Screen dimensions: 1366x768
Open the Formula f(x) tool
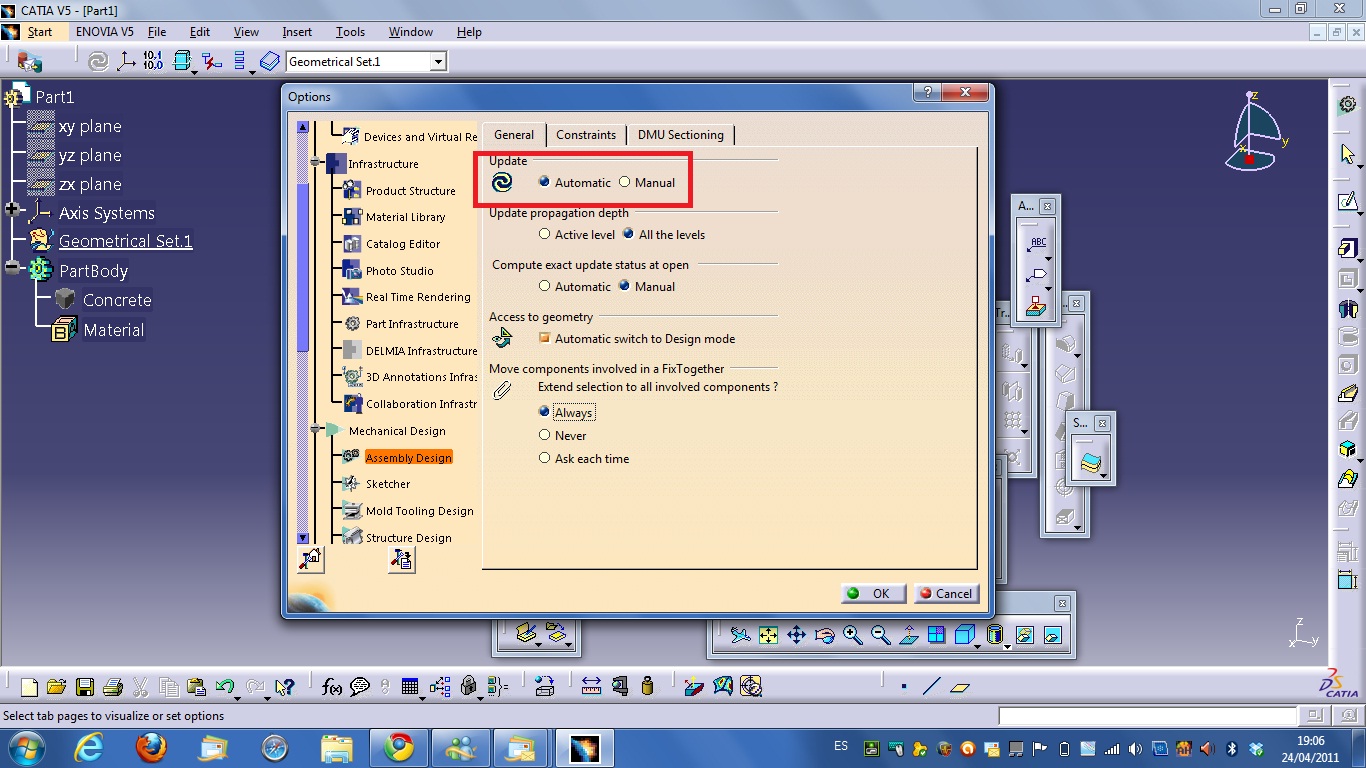pos(332,687)
